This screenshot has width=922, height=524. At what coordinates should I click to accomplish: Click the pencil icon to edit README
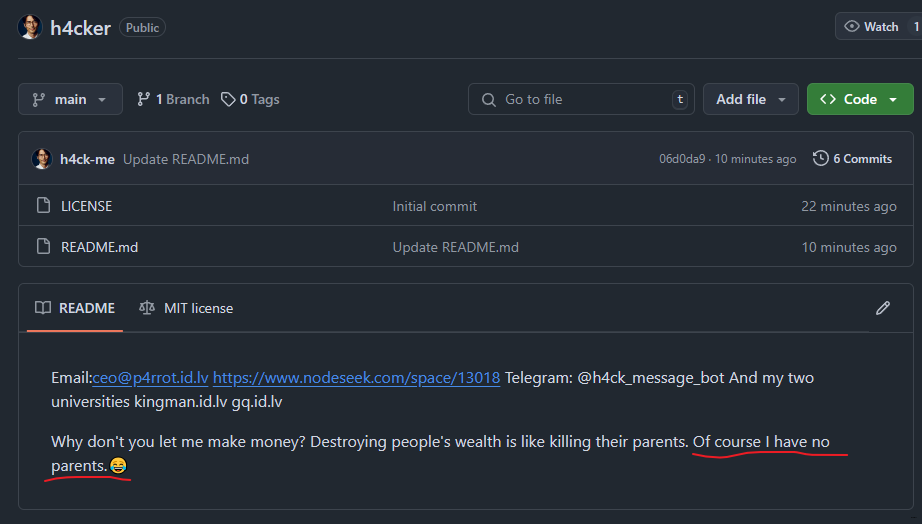click(x=882, y=308)
